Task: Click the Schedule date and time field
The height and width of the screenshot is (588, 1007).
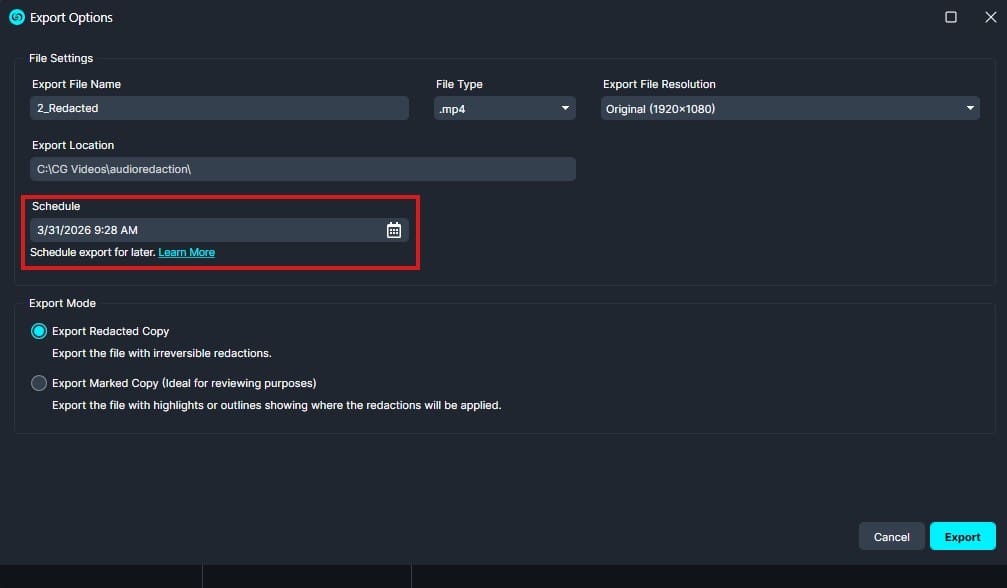Action: click(x=205, y=230)
